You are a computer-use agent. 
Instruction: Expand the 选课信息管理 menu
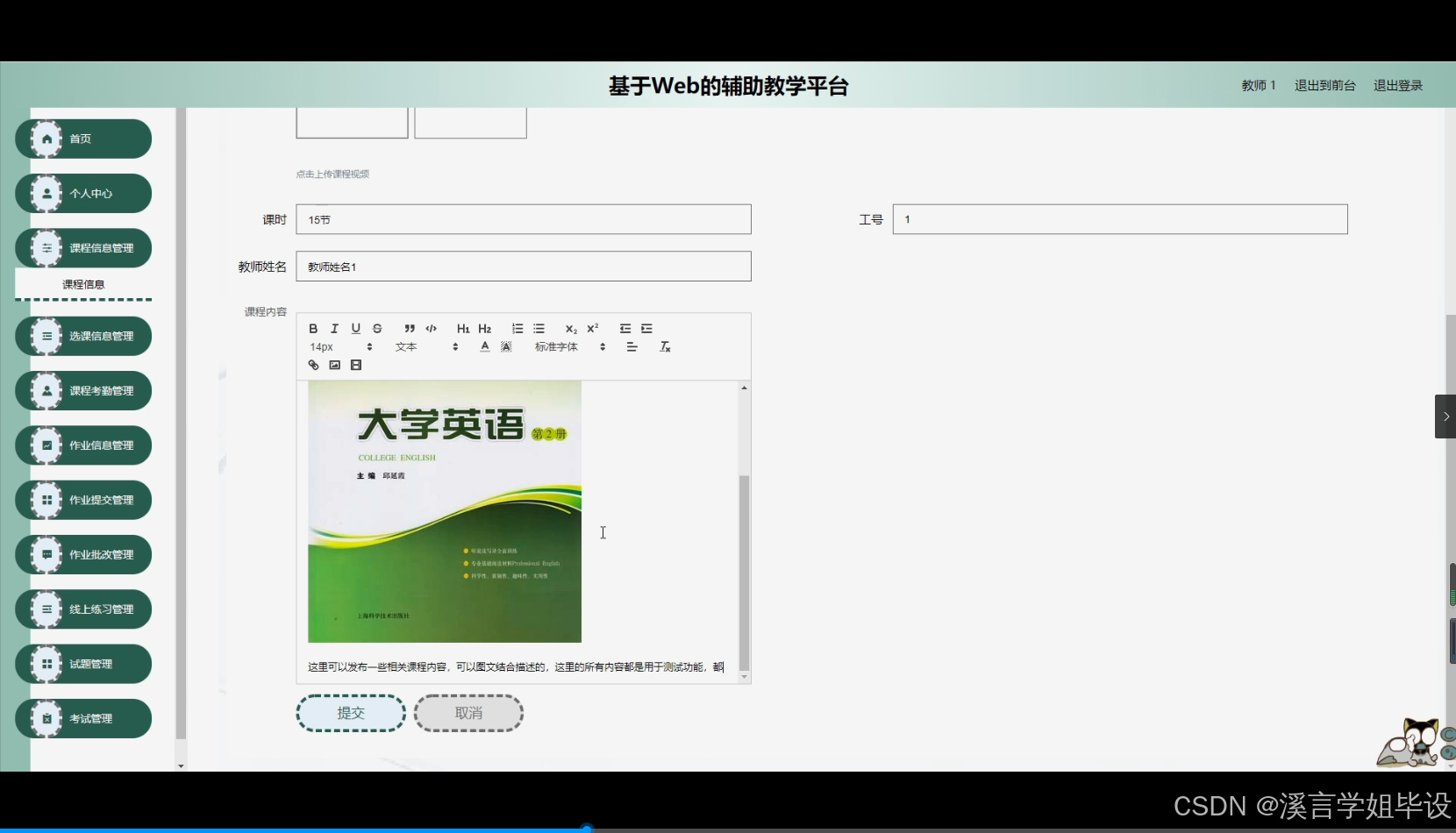point(83,336)
